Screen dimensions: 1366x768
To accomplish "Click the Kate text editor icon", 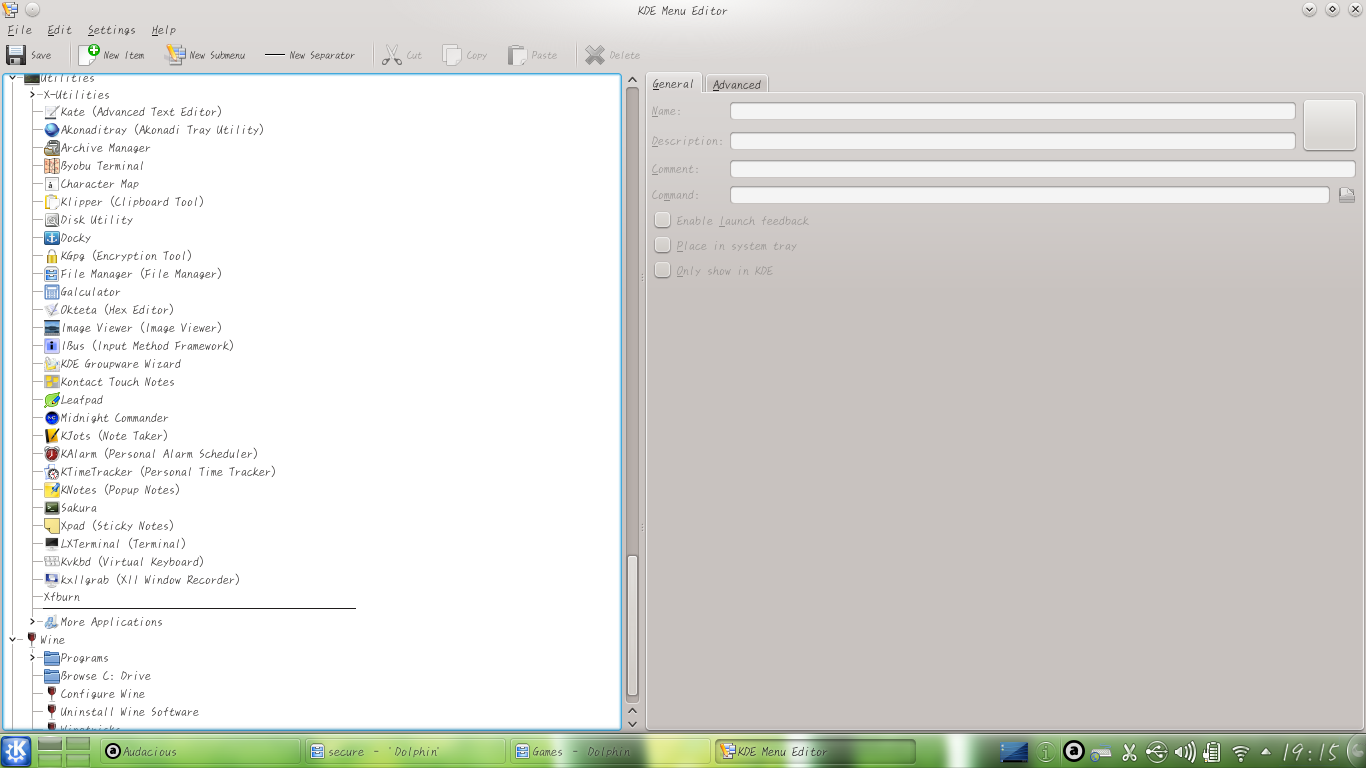I will click(52, 112).
